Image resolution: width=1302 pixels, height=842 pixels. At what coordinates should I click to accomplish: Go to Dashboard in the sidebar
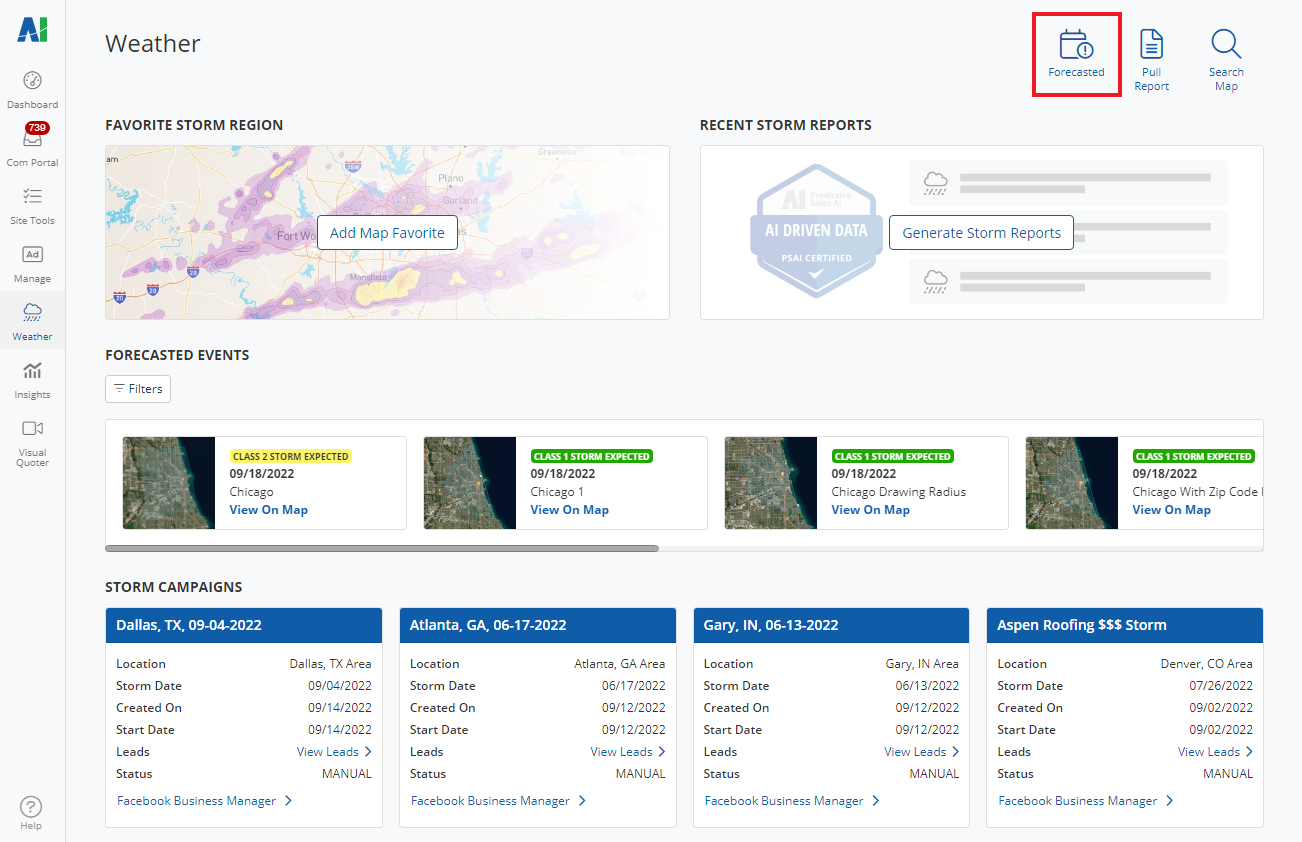(32, 82)
